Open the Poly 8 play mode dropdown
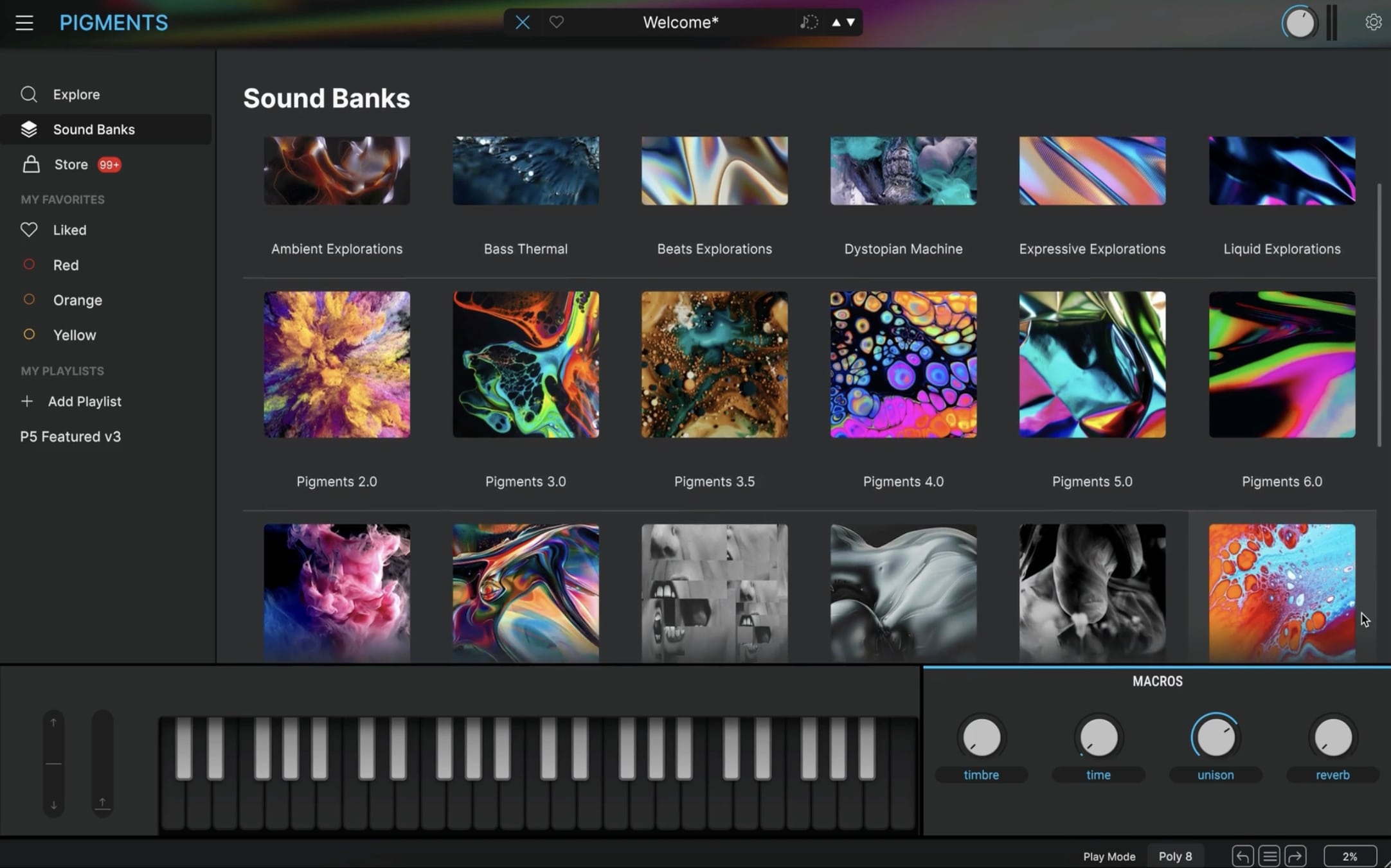1391x868 pixels. (1175, 856)
